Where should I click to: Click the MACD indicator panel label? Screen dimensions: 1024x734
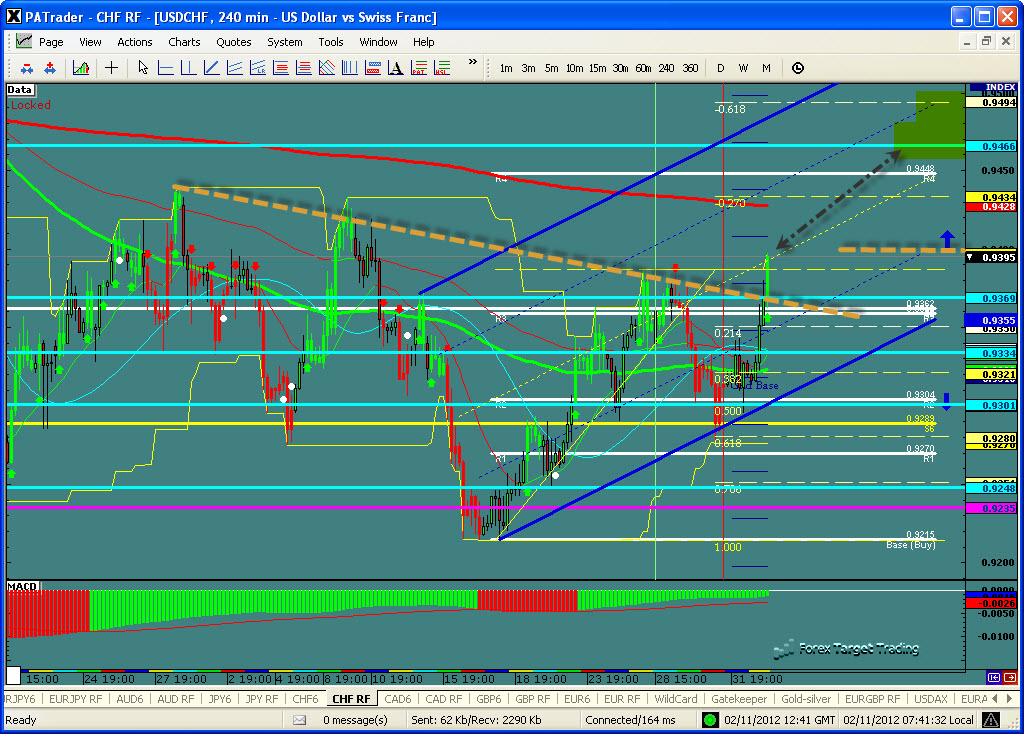(22, 584)
